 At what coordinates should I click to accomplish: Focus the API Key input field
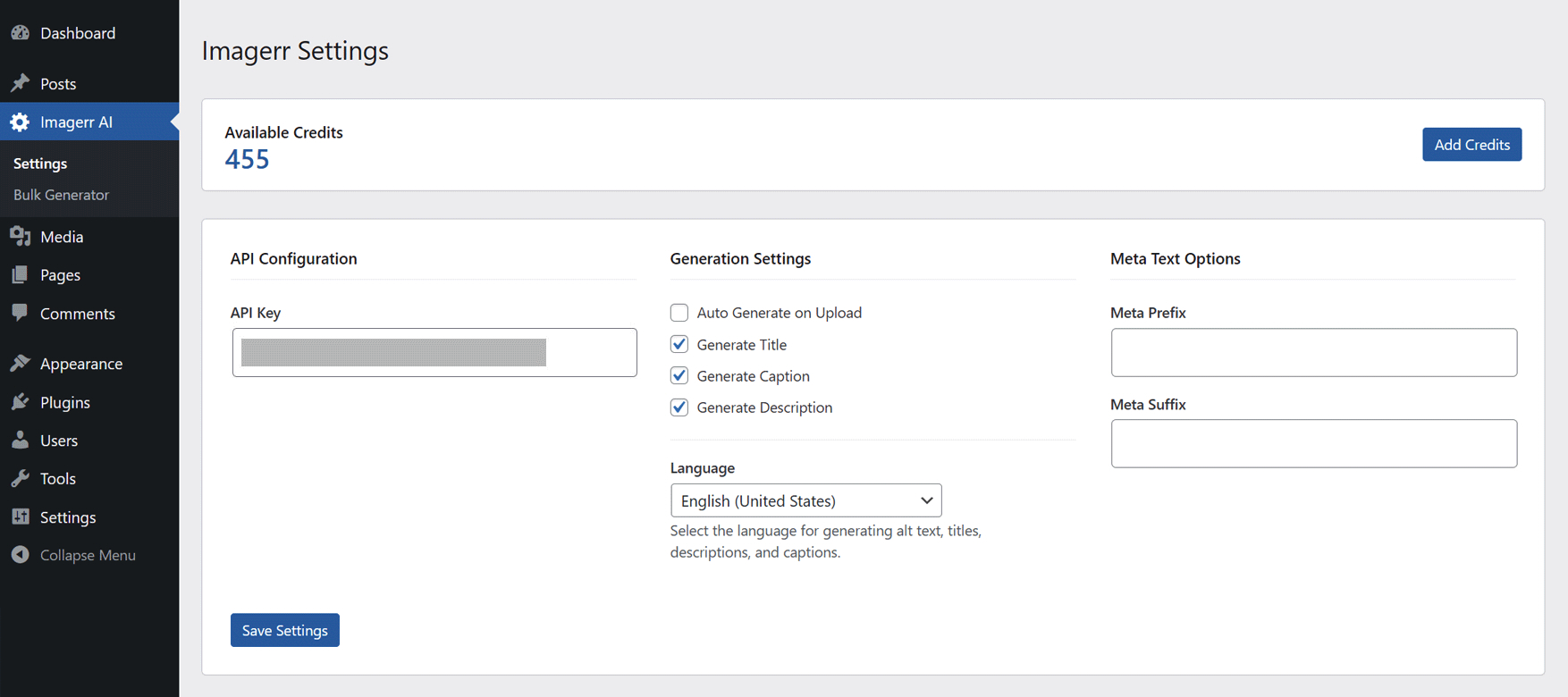tap(434, 352)
